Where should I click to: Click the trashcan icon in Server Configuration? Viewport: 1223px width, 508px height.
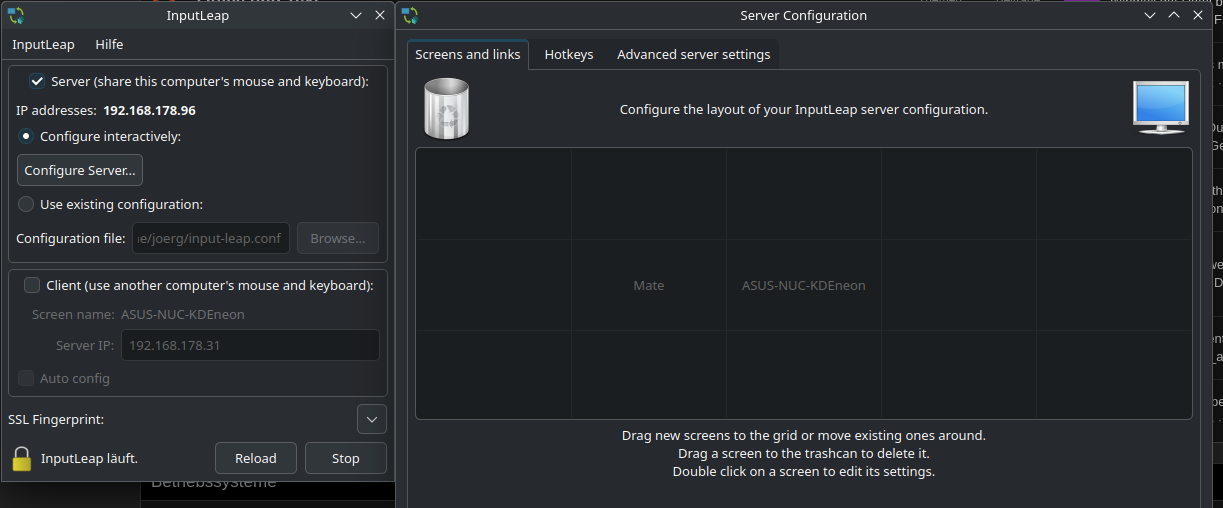(447, 108)
